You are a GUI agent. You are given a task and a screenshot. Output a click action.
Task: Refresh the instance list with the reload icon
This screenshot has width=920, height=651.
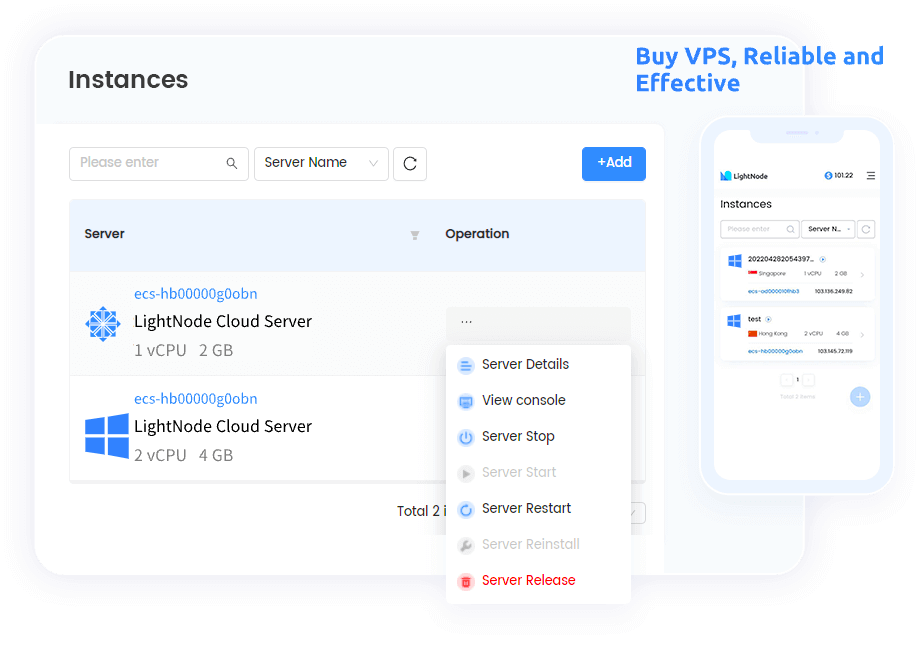click(x=410, y=163)
